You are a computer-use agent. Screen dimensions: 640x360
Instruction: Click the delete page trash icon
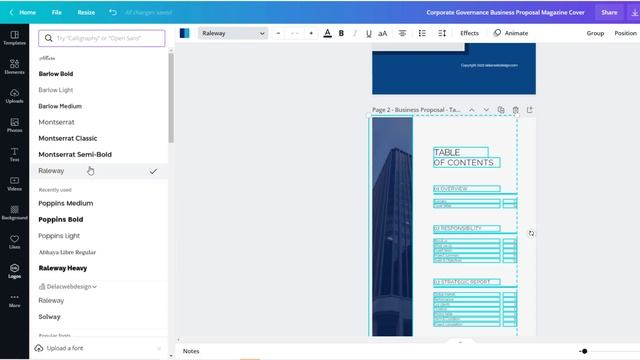(516, 110)
